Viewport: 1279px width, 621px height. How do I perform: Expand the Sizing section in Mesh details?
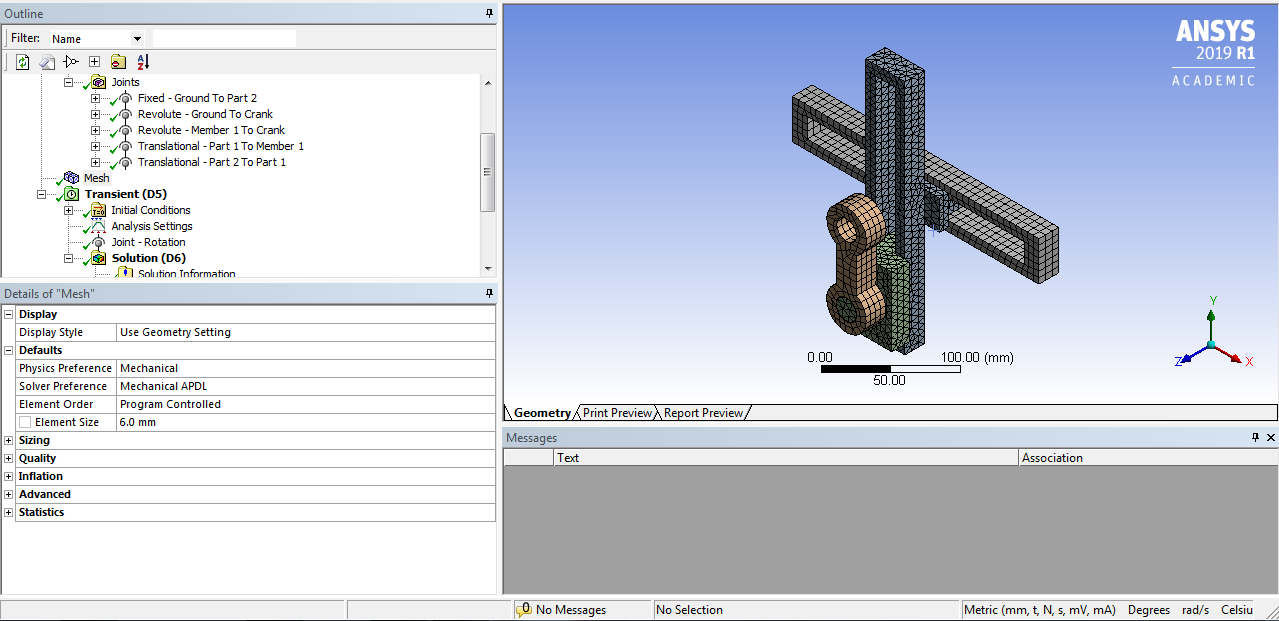[x=8, y=439]
